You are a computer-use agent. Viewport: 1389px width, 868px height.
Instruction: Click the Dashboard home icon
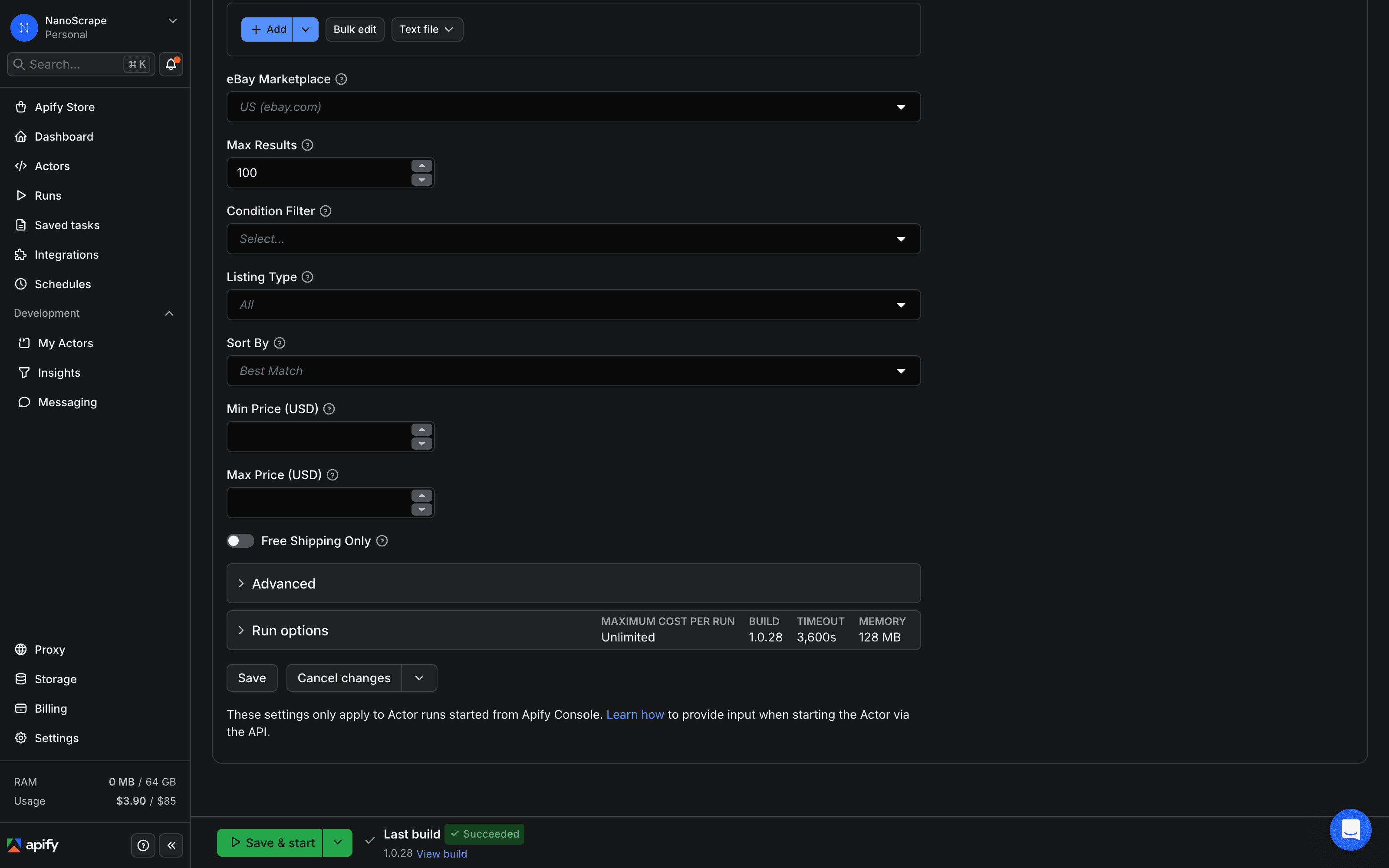21,137
